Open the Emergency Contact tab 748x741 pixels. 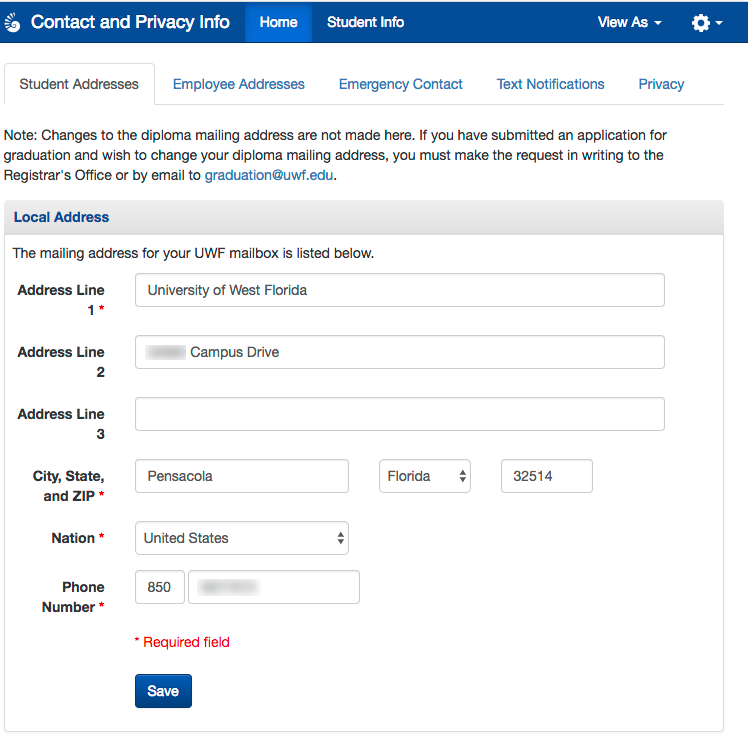[x=401, y=84]
